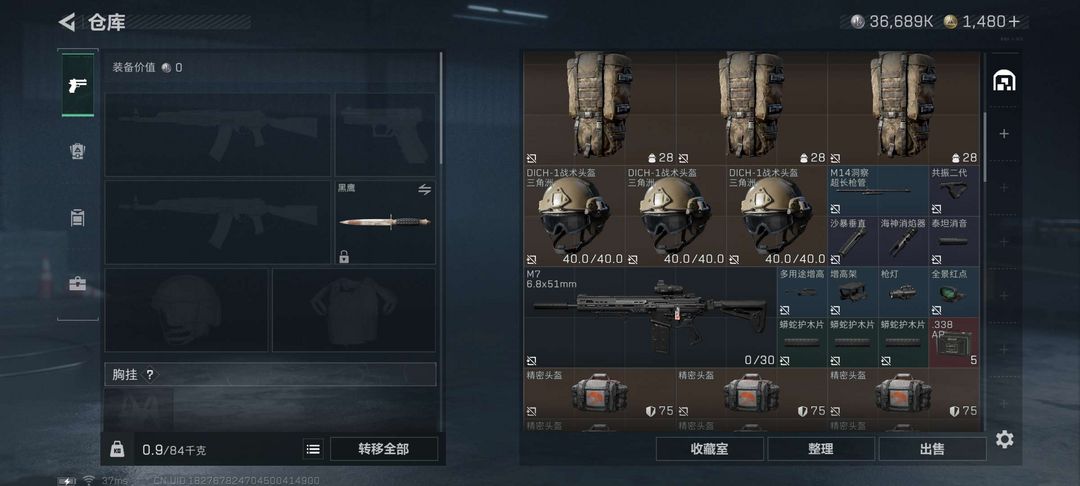Select the .338 AP ammo item

pos(953,342)
